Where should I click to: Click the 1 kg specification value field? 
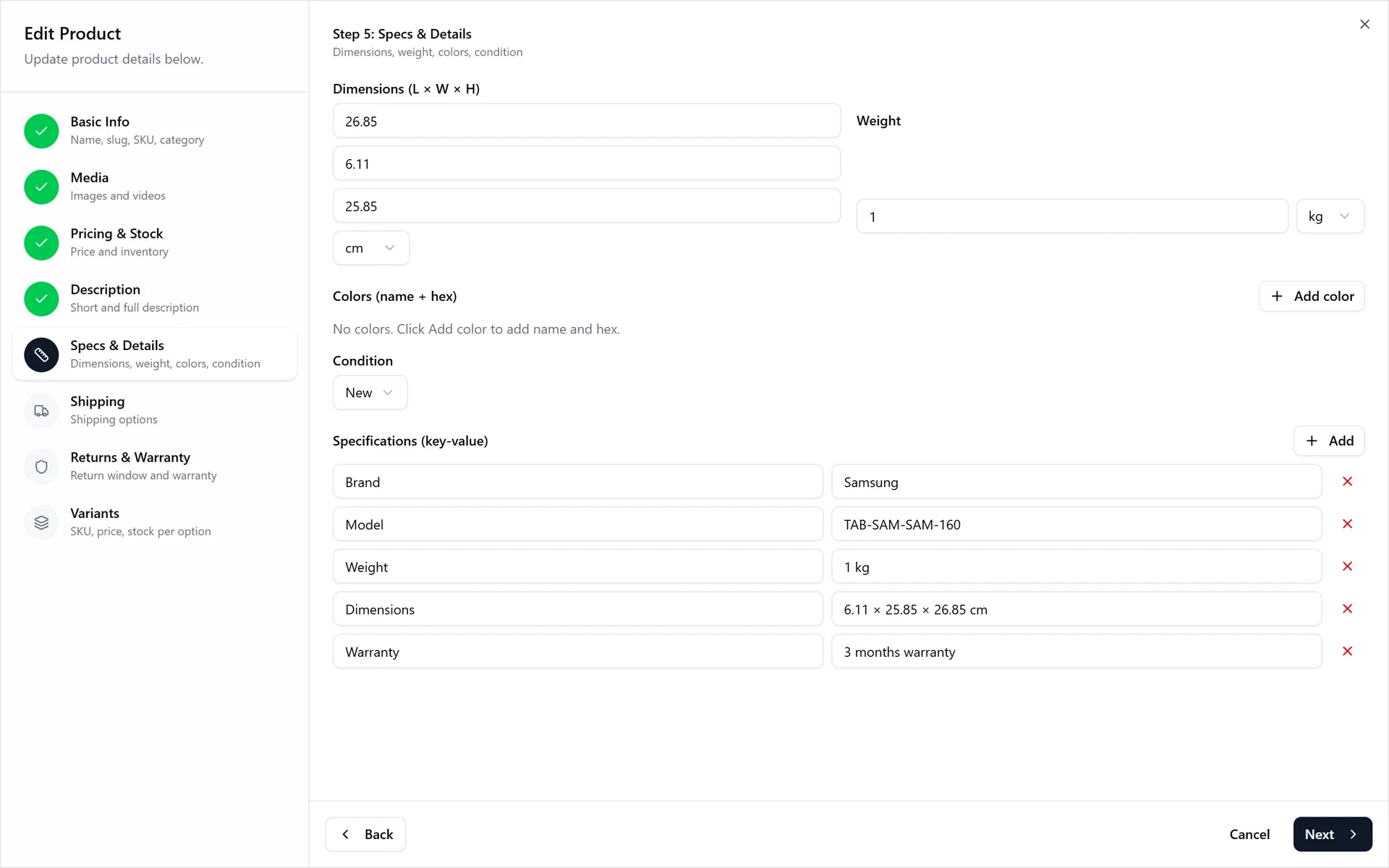click(1076, 566)
